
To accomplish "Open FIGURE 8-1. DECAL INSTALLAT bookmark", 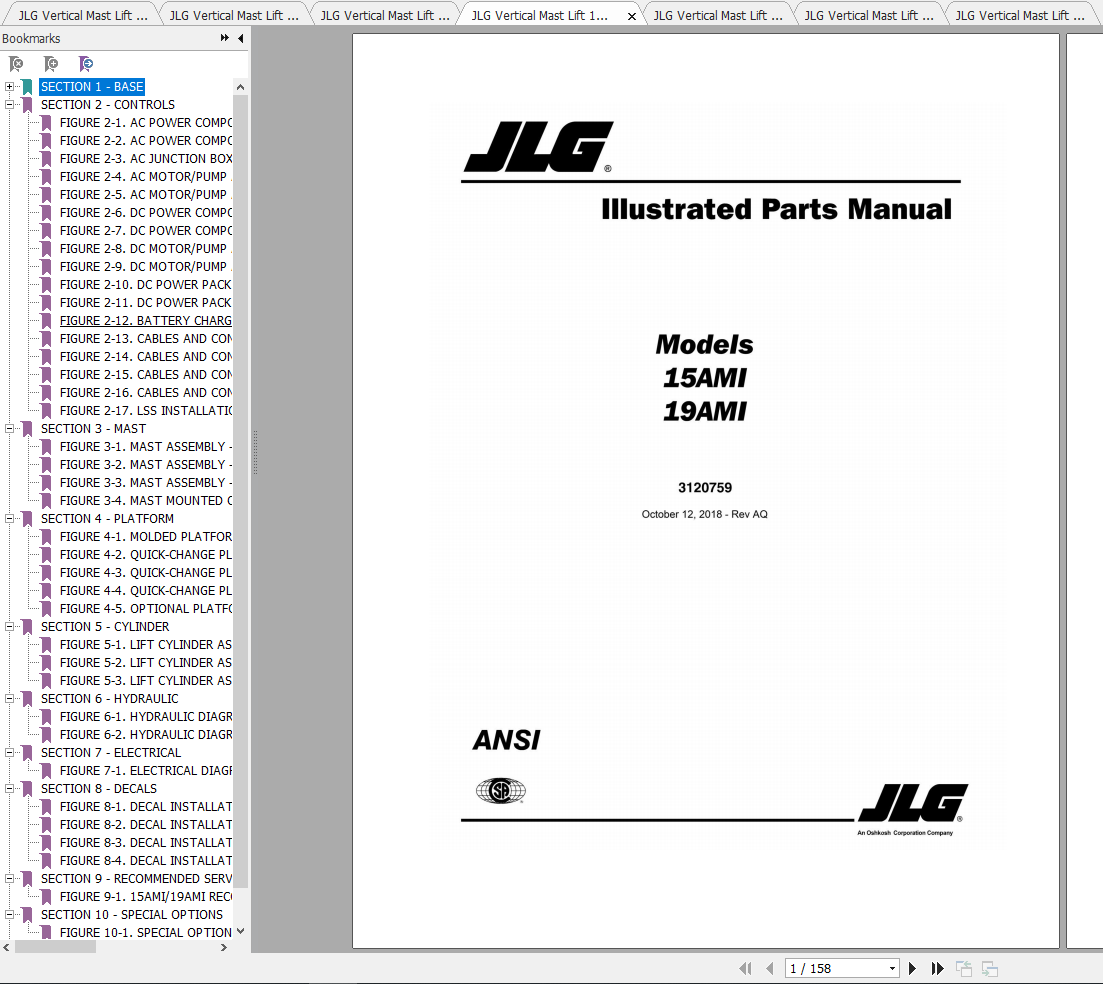I will coord(146,807).
